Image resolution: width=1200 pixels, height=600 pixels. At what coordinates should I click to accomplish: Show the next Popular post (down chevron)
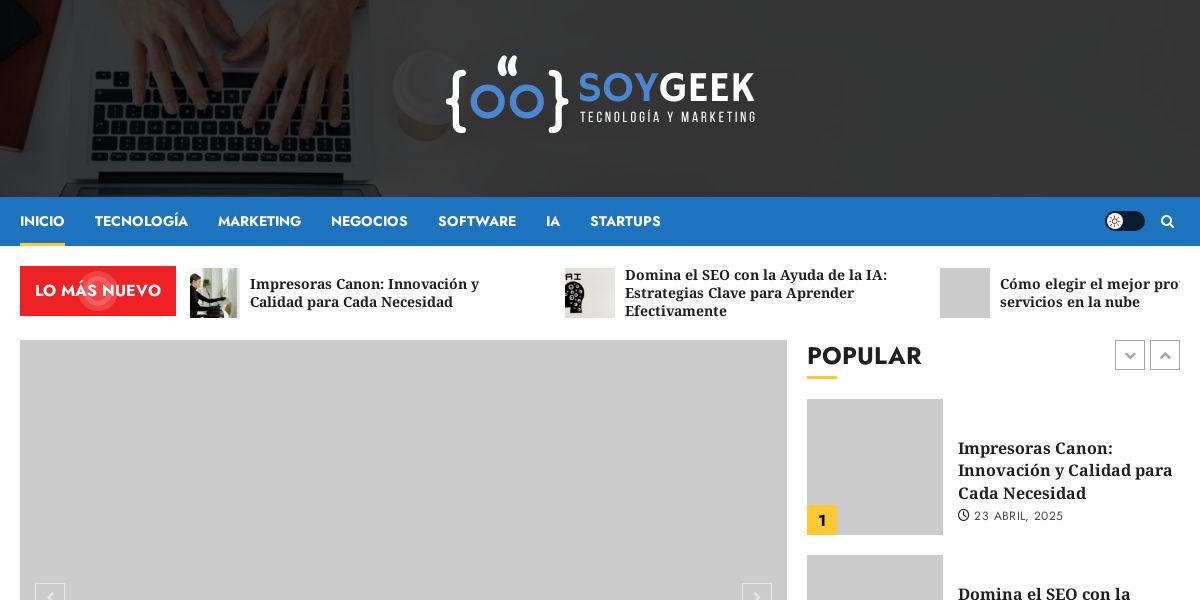point(1130,355)
